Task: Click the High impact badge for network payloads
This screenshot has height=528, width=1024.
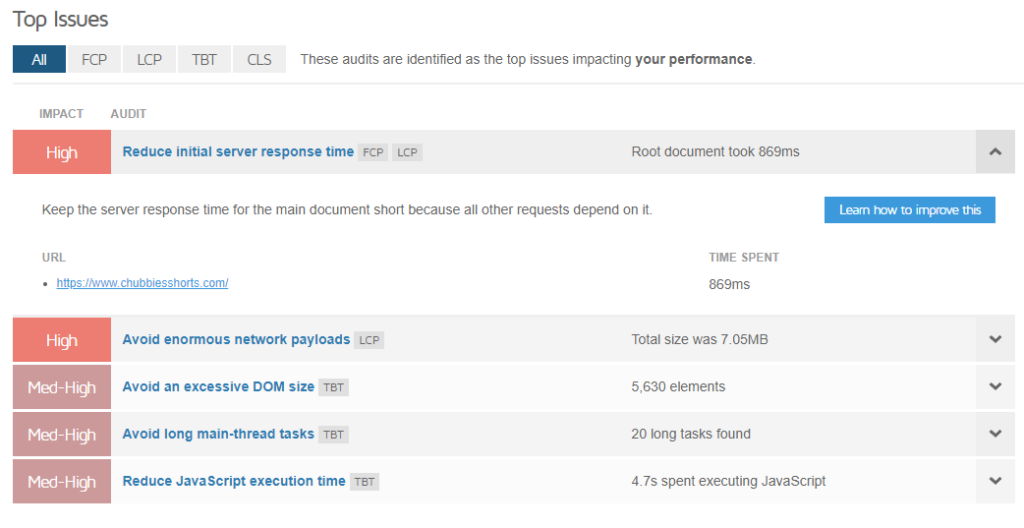Action: tap(62, 340)
